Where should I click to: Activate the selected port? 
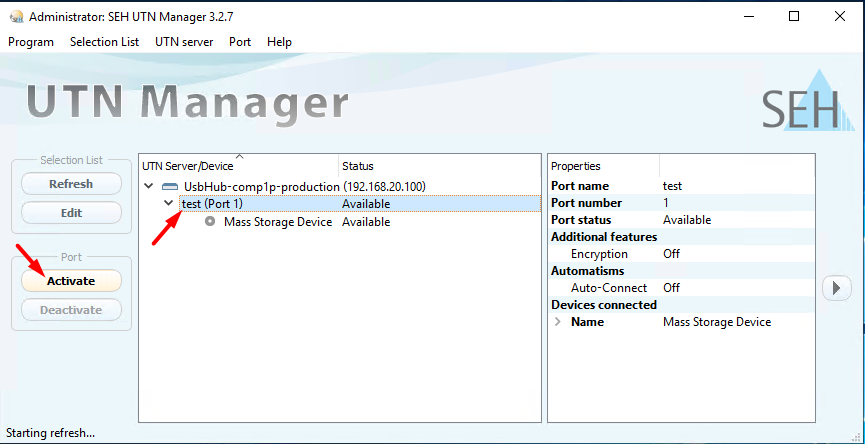coord(71,281)
